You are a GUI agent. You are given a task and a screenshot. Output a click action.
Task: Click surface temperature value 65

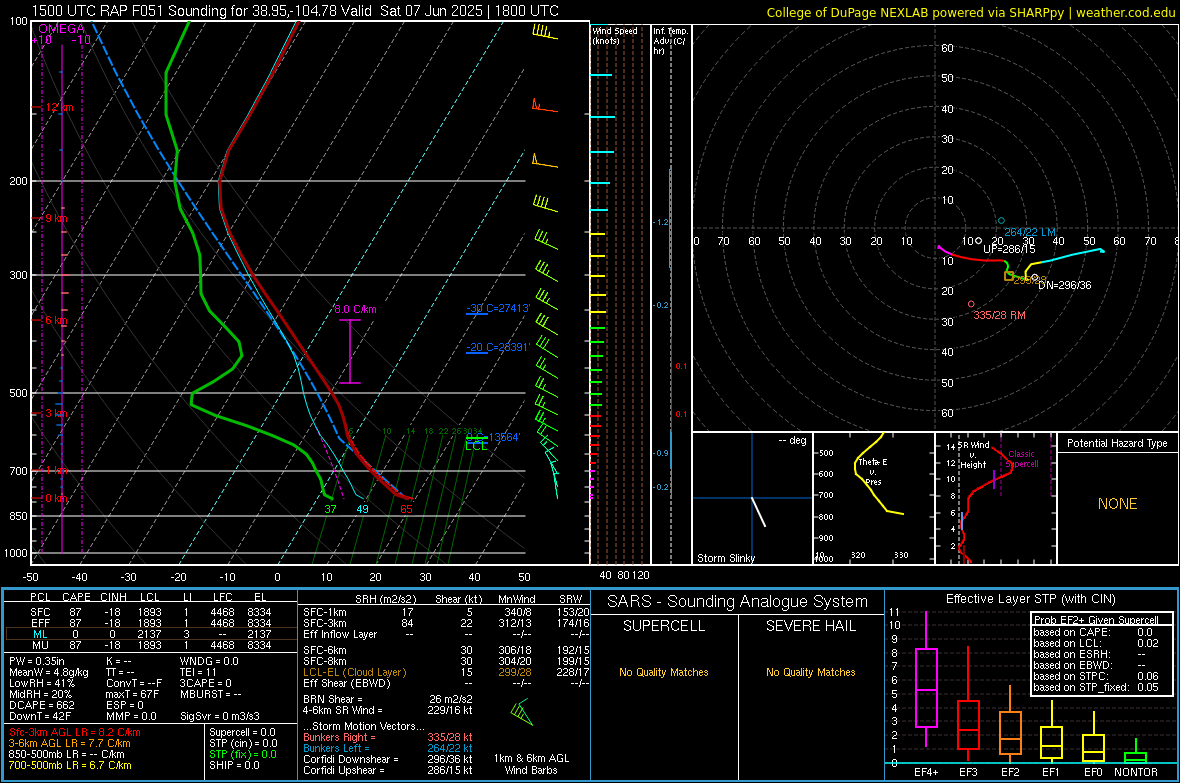tap(406, 509)
